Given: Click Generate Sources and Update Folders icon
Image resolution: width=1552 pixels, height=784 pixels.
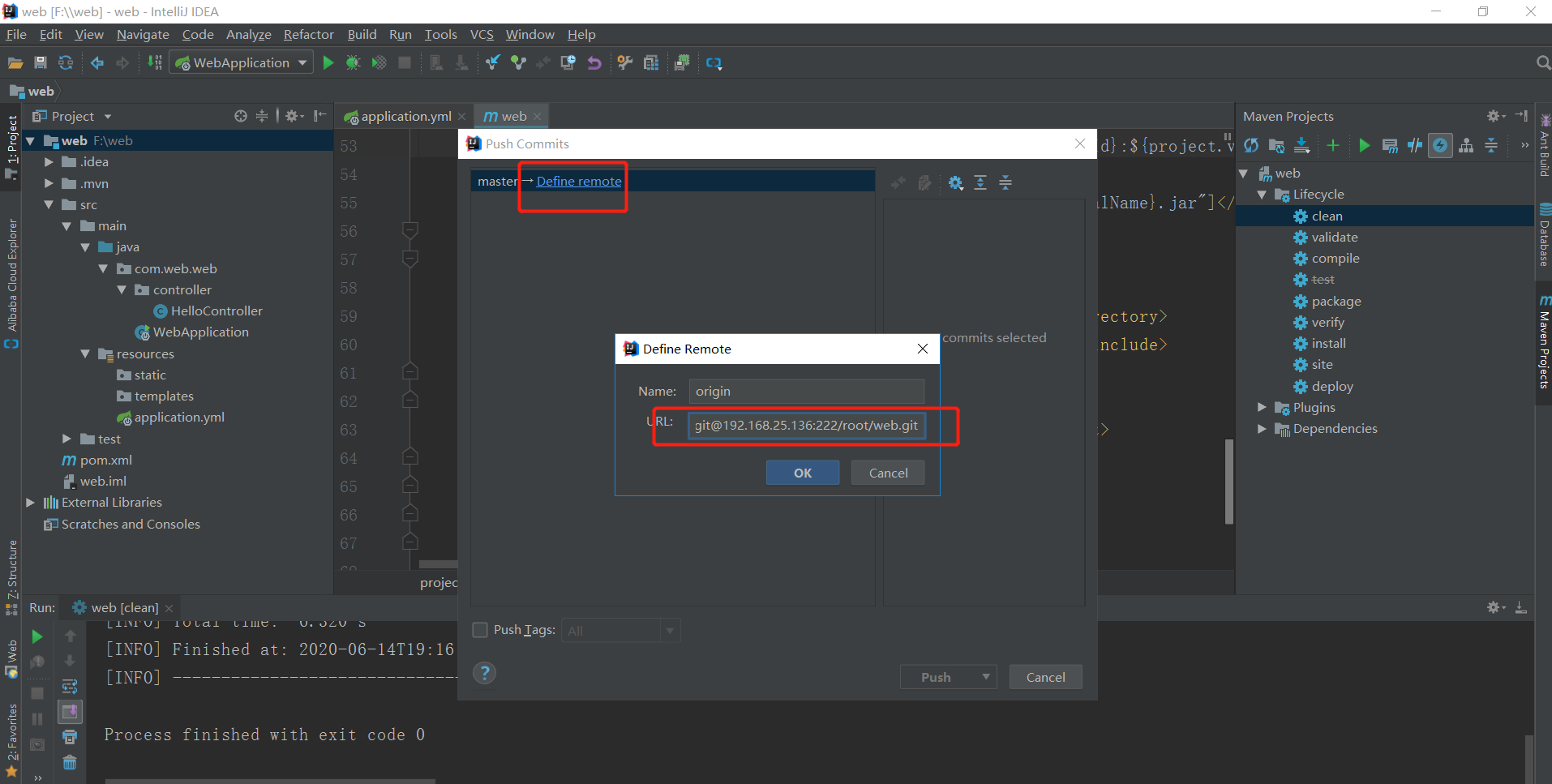Looking at the screenshot, I should pyautogui.click(x=1276, y=145).
